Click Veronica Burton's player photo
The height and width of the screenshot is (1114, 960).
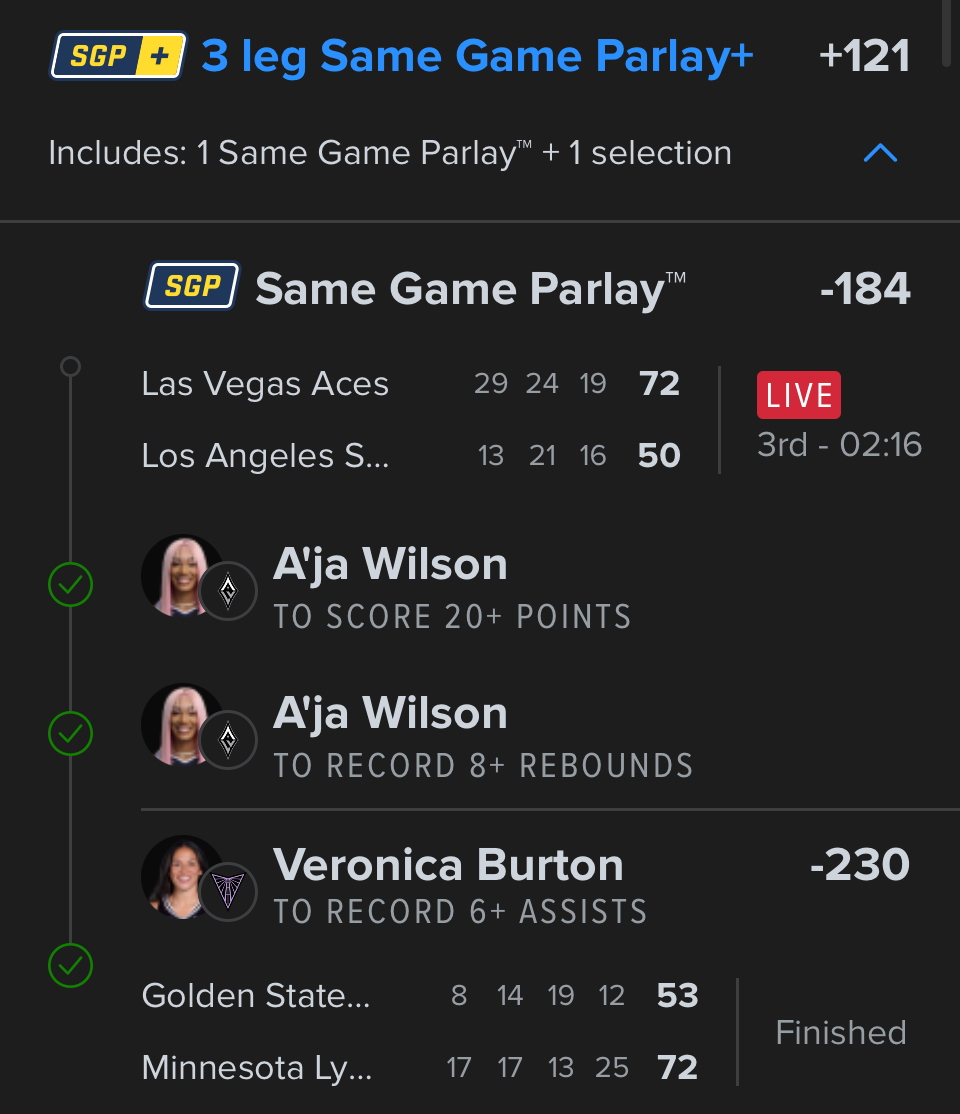[180, 875]
